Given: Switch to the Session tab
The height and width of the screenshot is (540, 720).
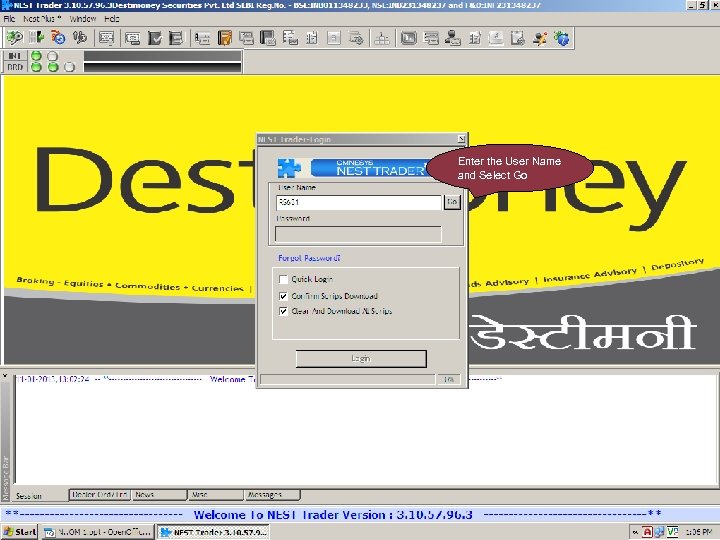Looking at the screenshot, I should 29,496.
